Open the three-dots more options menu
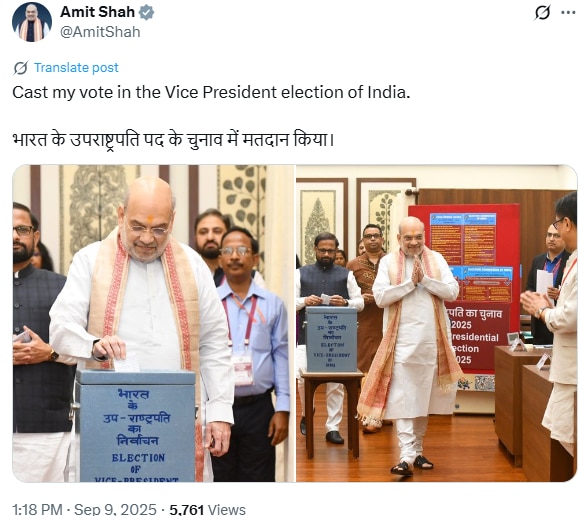Image resolution: width=586 pixels, height=516 pixels. [x=568, y=13]
